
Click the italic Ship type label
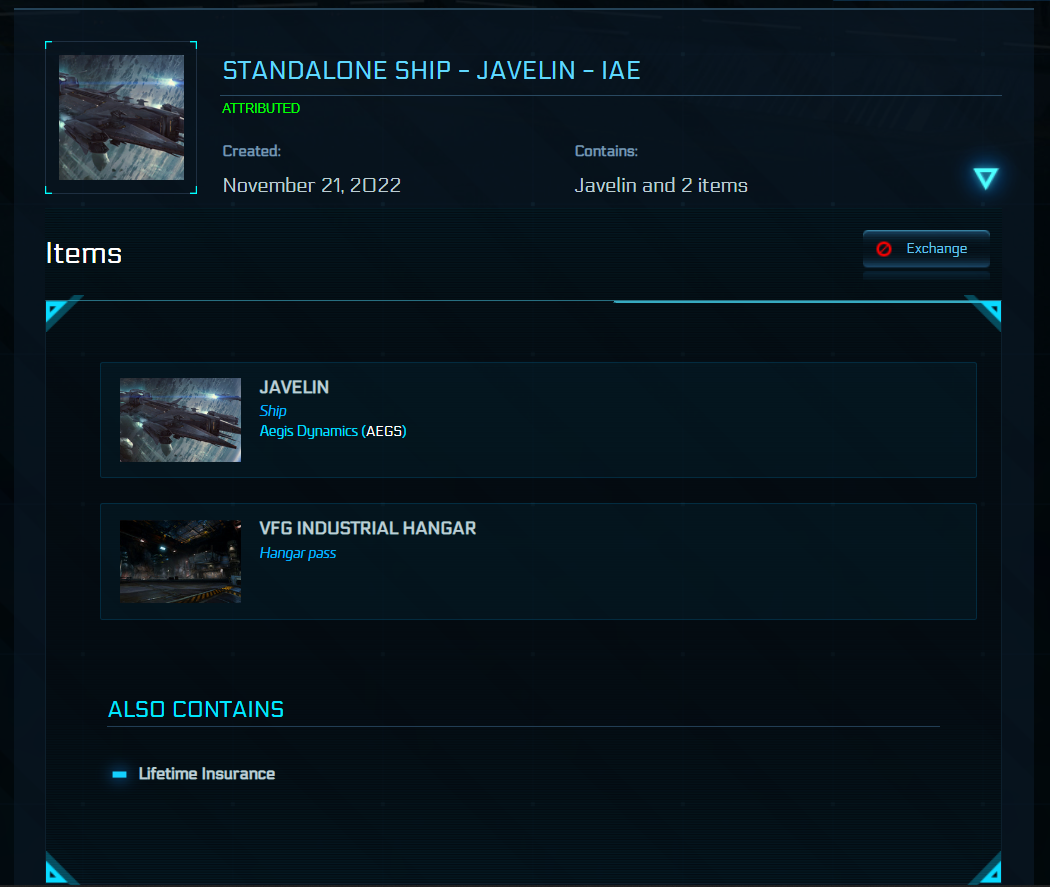tap(273, 411)
